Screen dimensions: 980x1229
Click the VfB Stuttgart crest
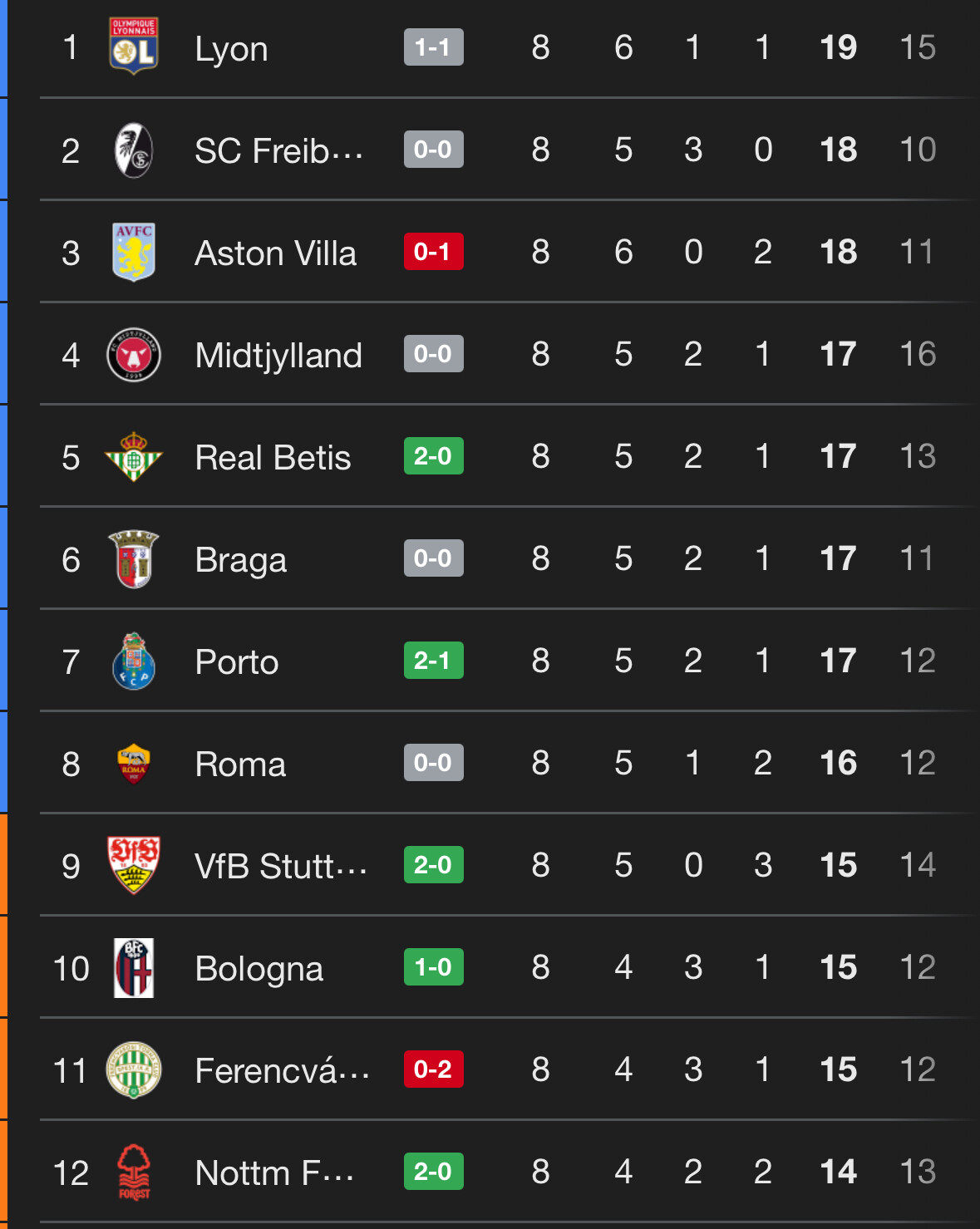coord(134,865)
